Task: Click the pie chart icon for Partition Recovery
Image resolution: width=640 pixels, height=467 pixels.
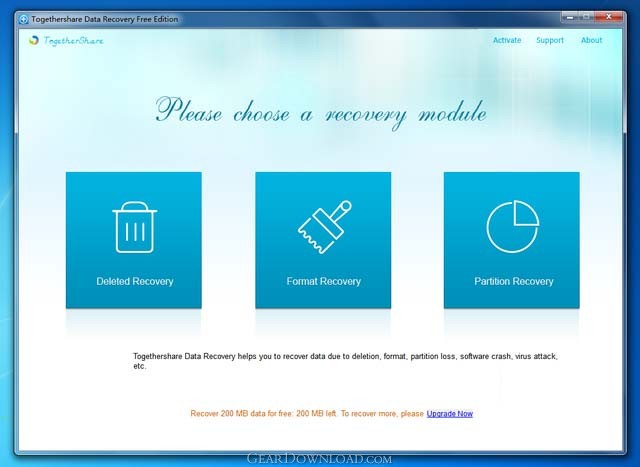Action: point(513,227)
